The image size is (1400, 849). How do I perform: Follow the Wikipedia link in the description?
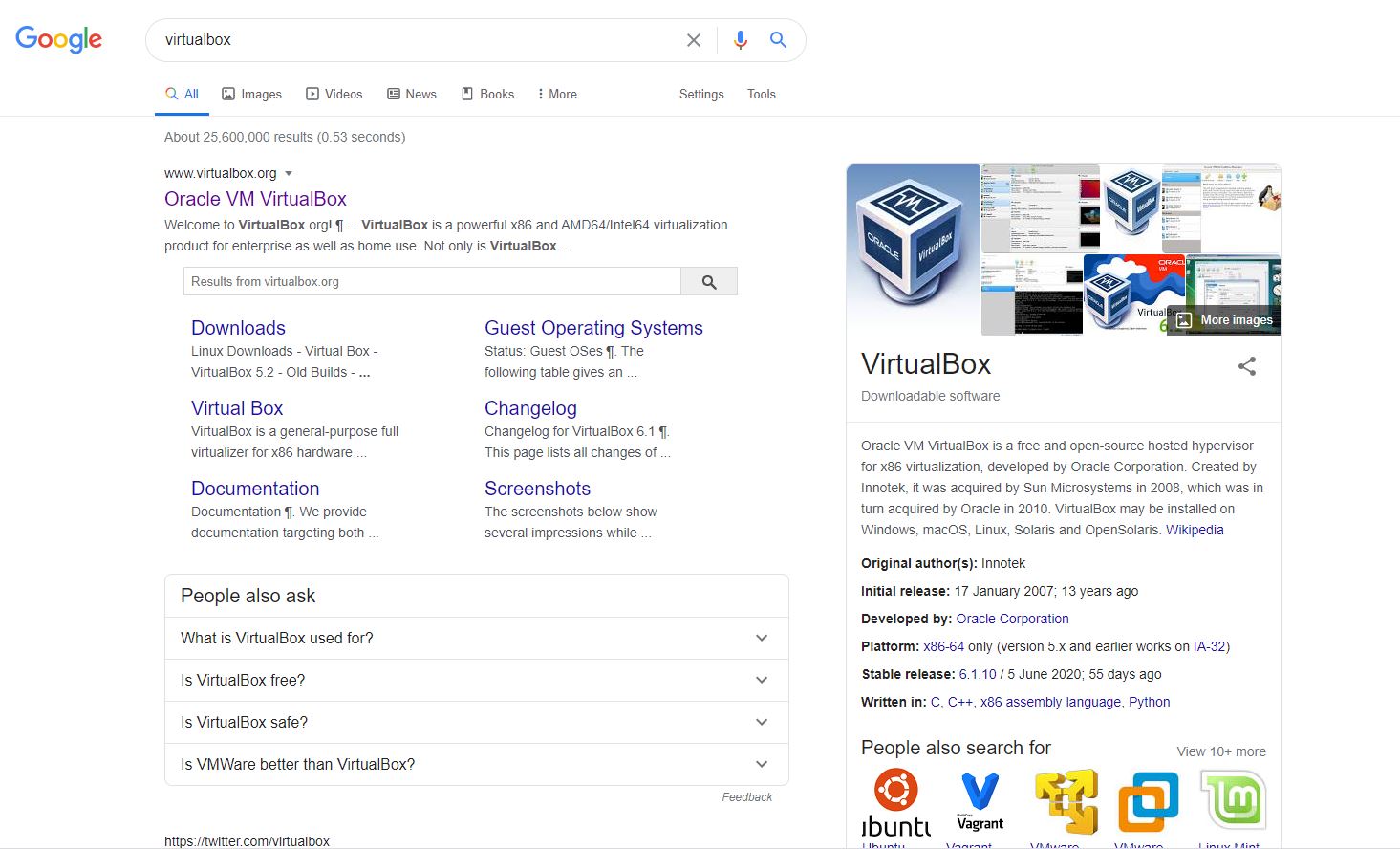point(1195,530)
